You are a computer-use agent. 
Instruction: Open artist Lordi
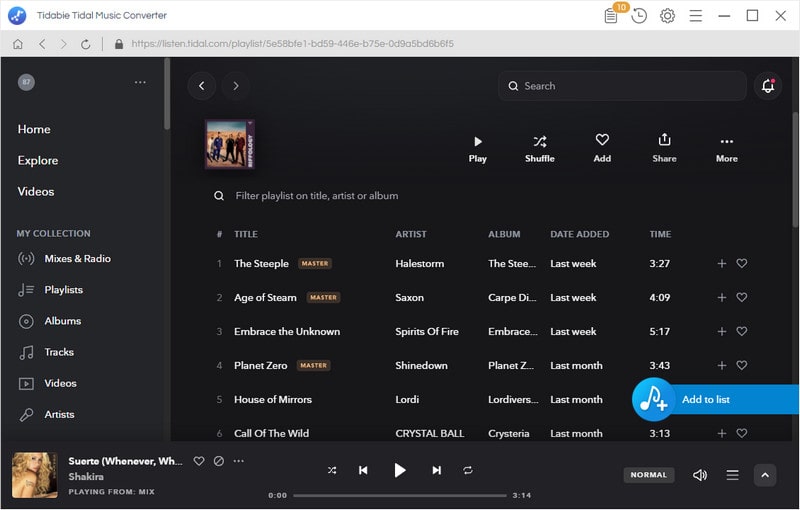[x=407, y=399]
